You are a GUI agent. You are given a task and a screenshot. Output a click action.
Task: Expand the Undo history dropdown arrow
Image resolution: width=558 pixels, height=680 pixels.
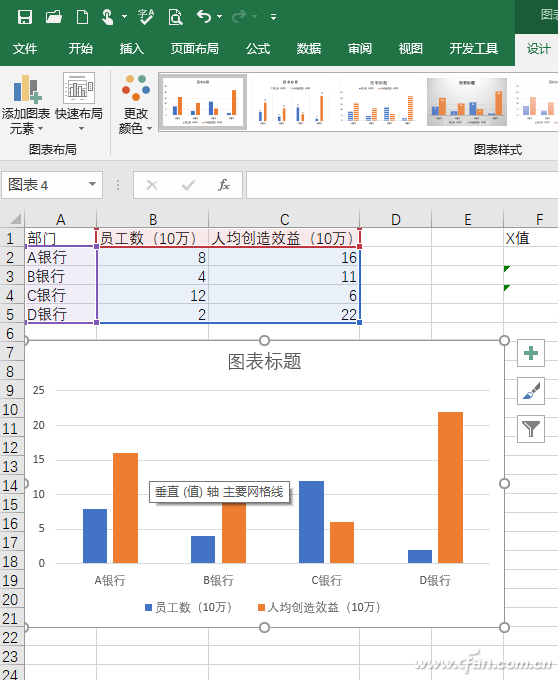coord(220,17)
